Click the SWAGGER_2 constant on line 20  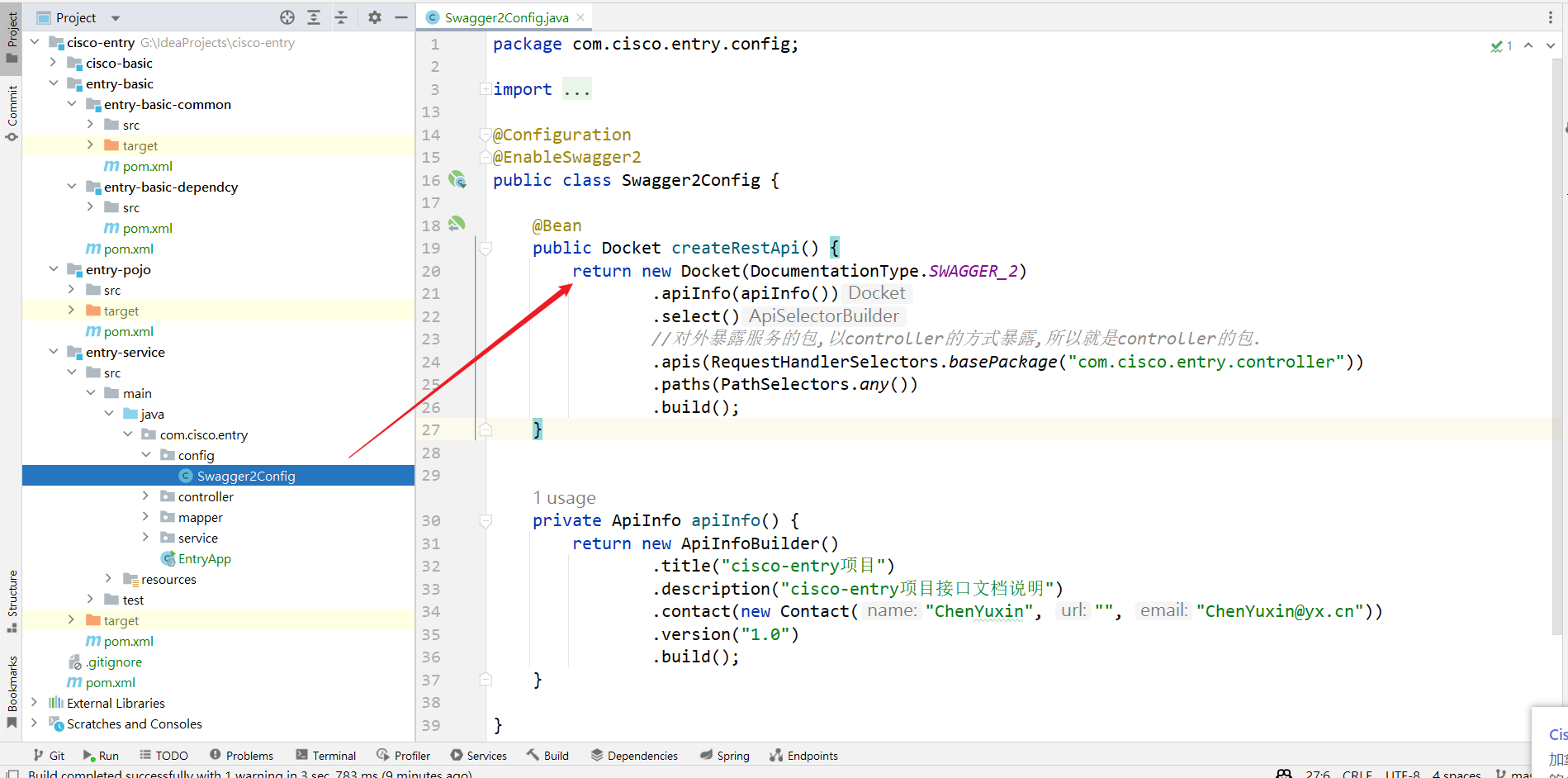(973, 271)
